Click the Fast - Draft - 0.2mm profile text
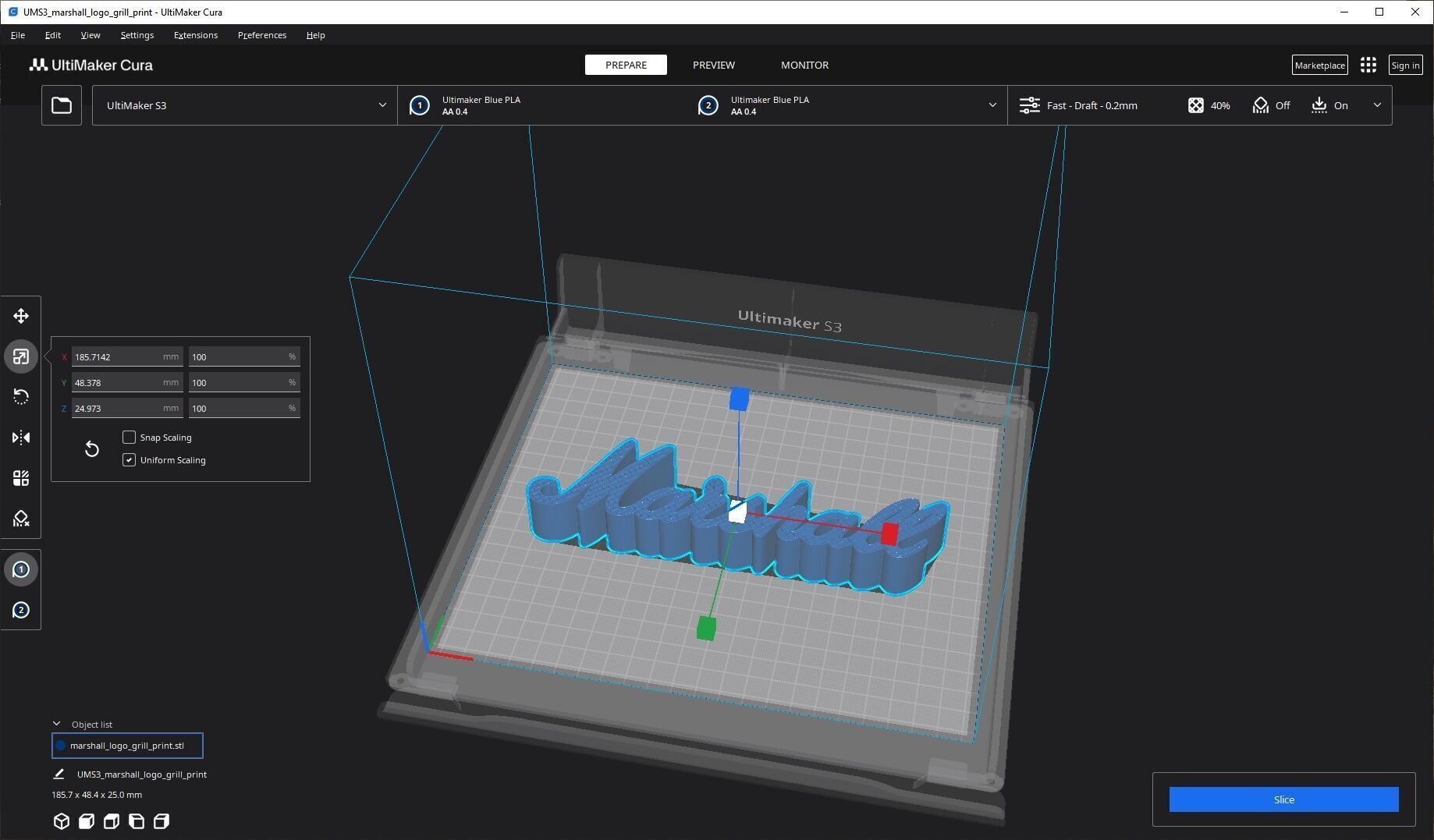 [x=1091, y=105]
